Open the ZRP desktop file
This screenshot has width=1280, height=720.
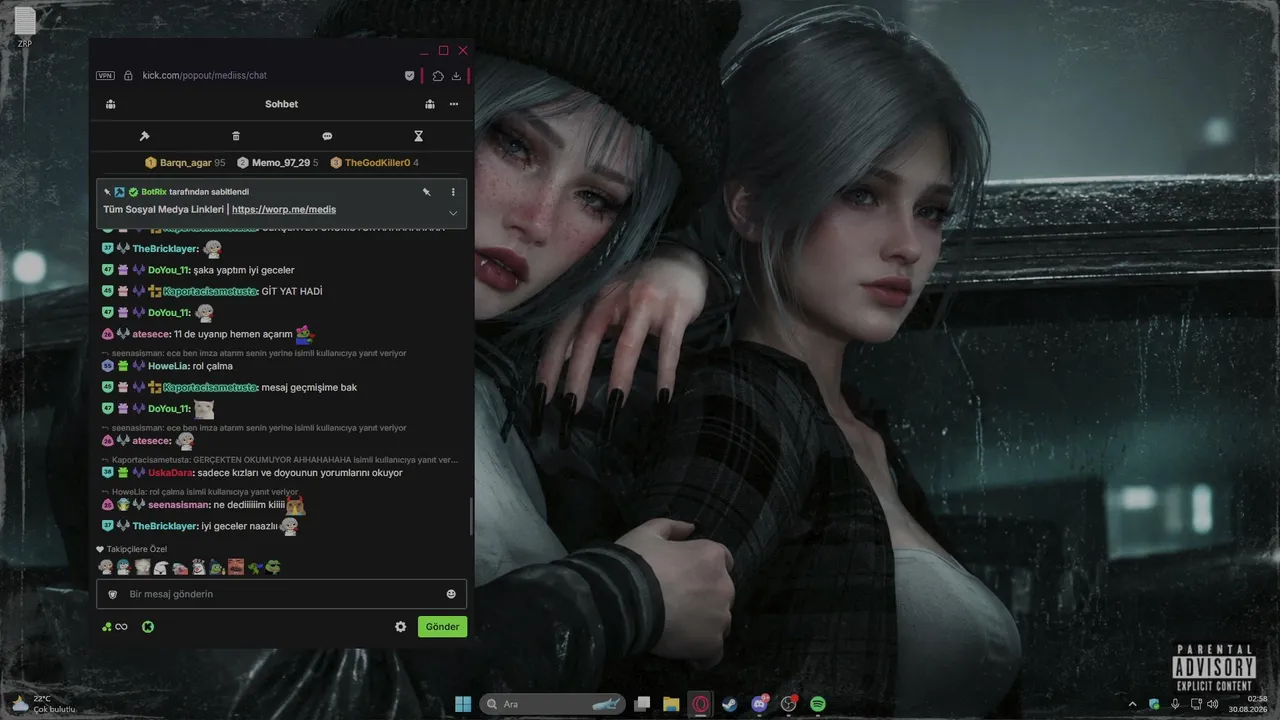tap(25, 27)
